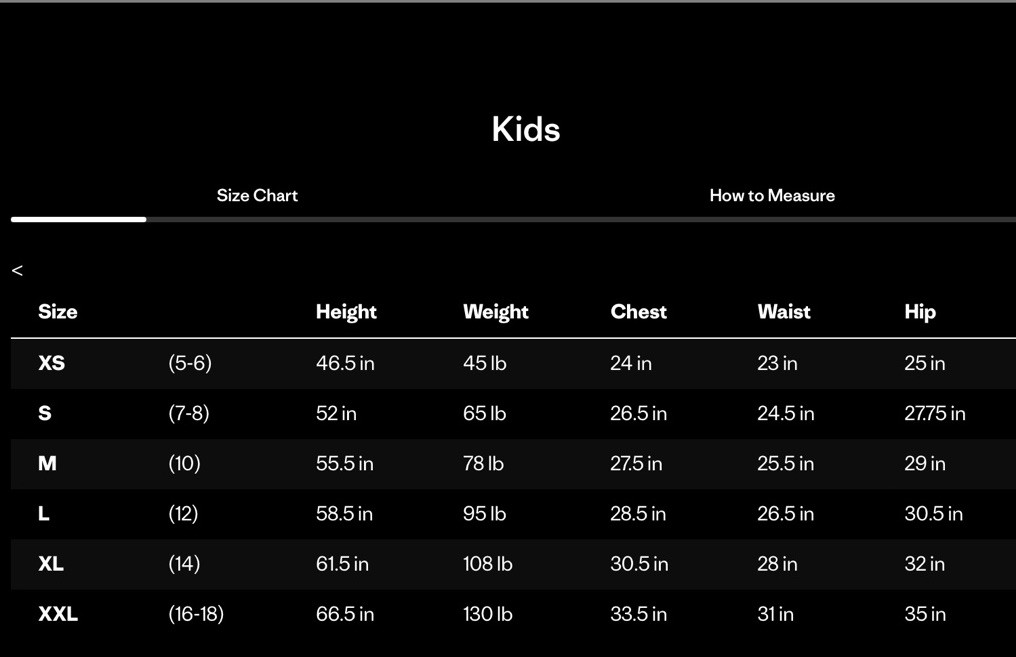Click the Chest column header

(638, 312)
